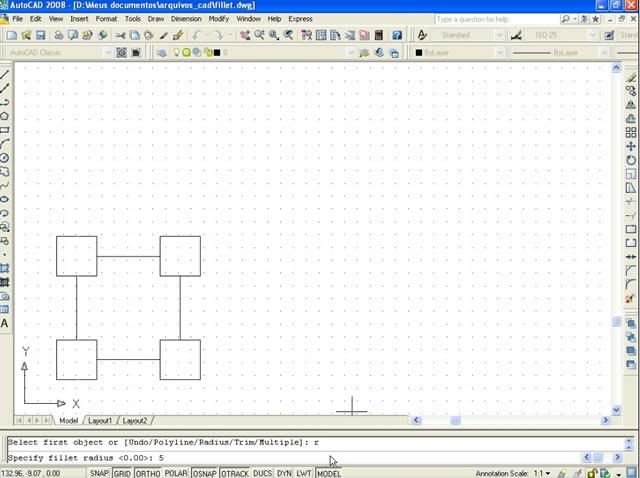Click the Erase tool in Modify toolbar
The width and height of the screenshot is (640, 478).
coord(631,76)
